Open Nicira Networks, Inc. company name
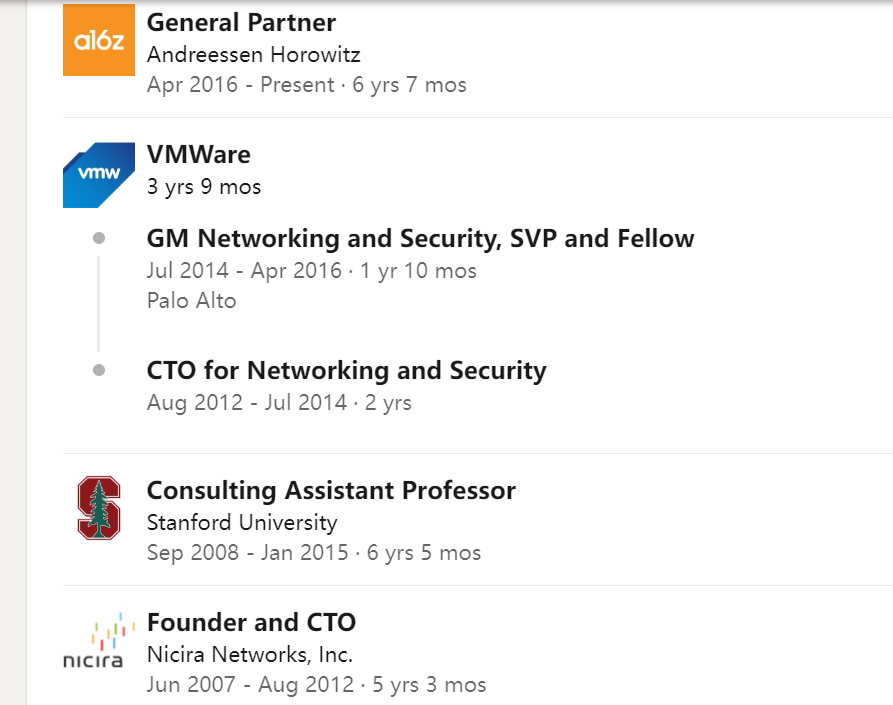This screenshot has height=705, width=893. click(250, 655)
